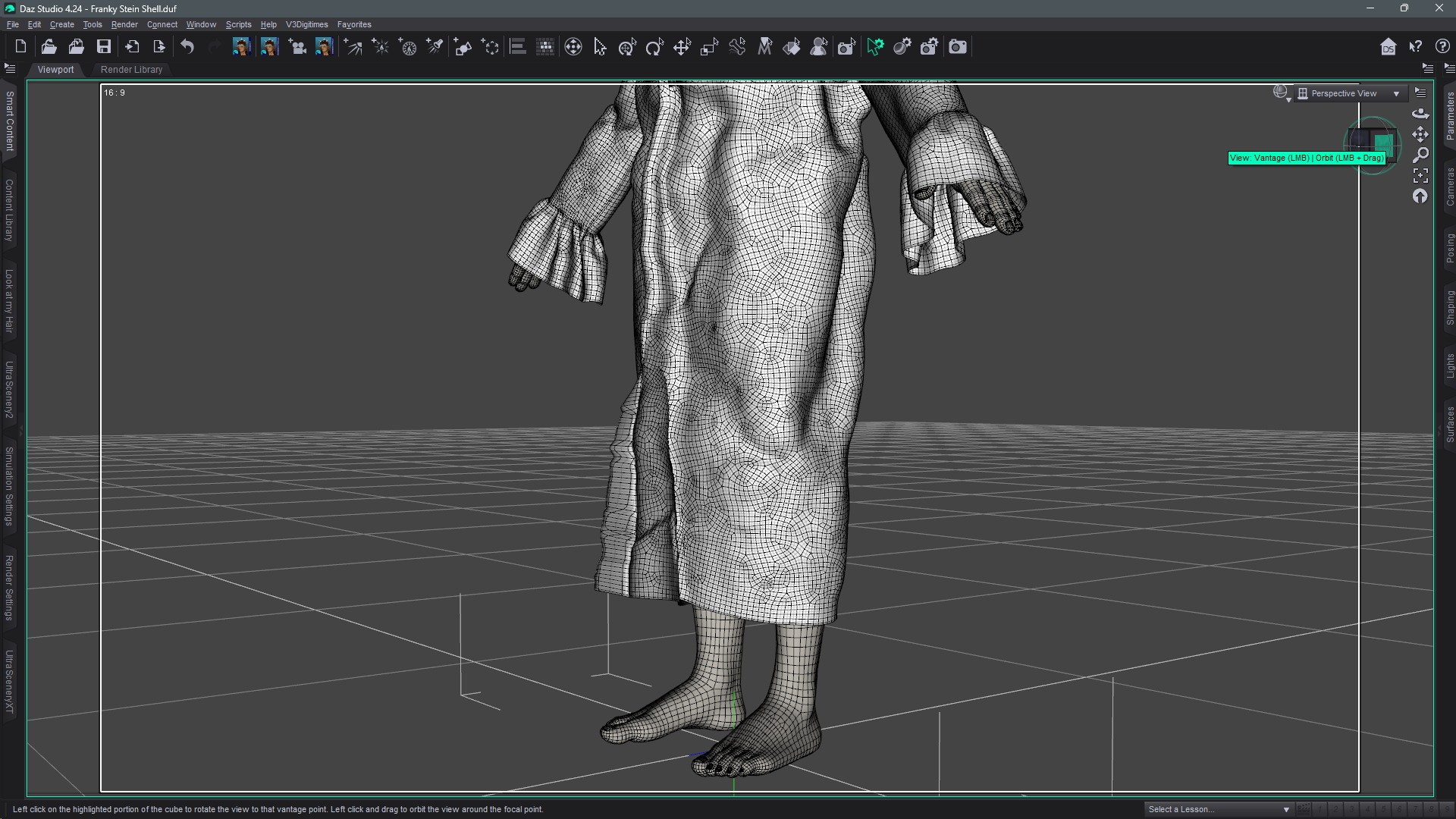
Task: Open the viewport options menu icon
Action: pos(1420,93)
